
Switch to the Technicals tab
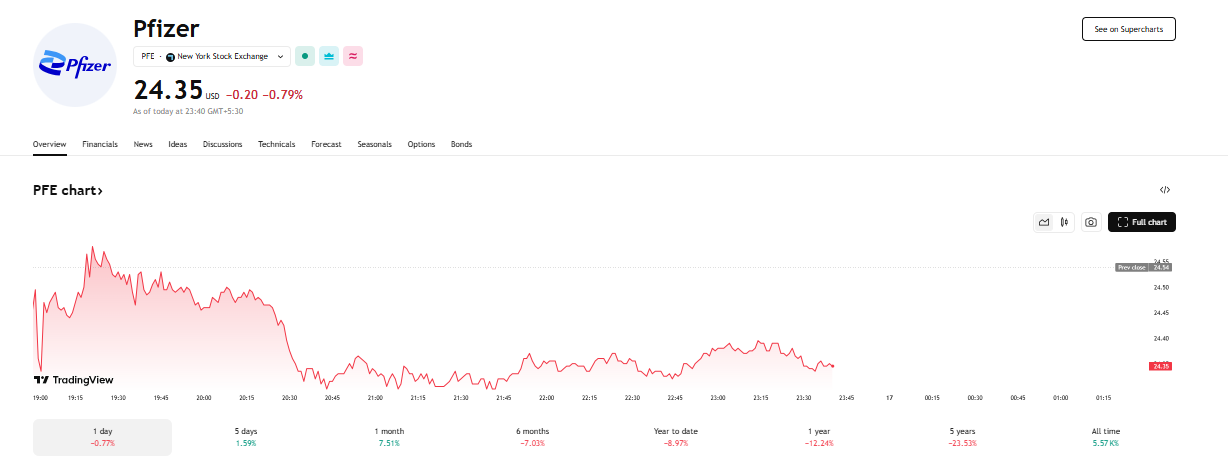pos(276,144)
